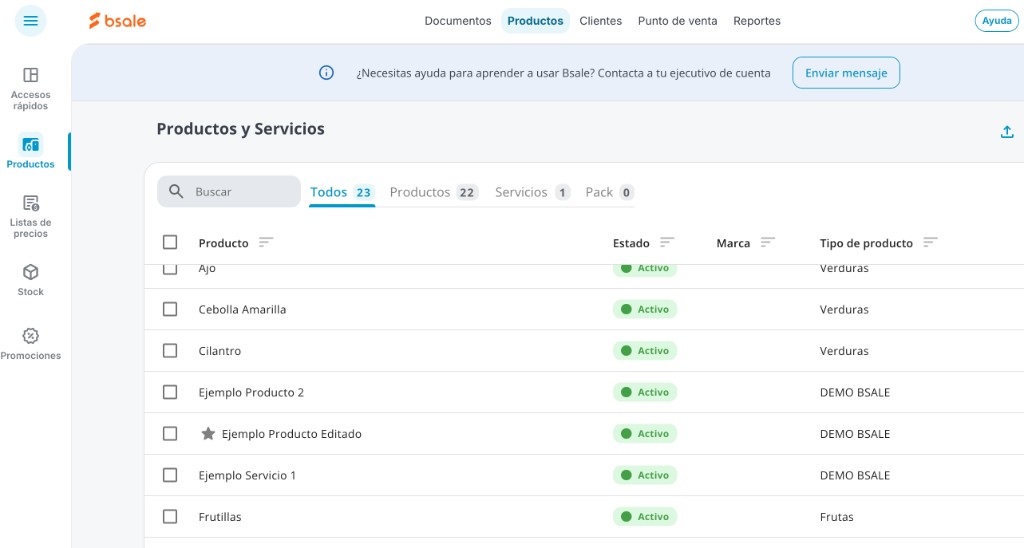Viewport: 1024px width, 548px height.
Task: Click the upload export icon
Action: (x=1007, y=132)
